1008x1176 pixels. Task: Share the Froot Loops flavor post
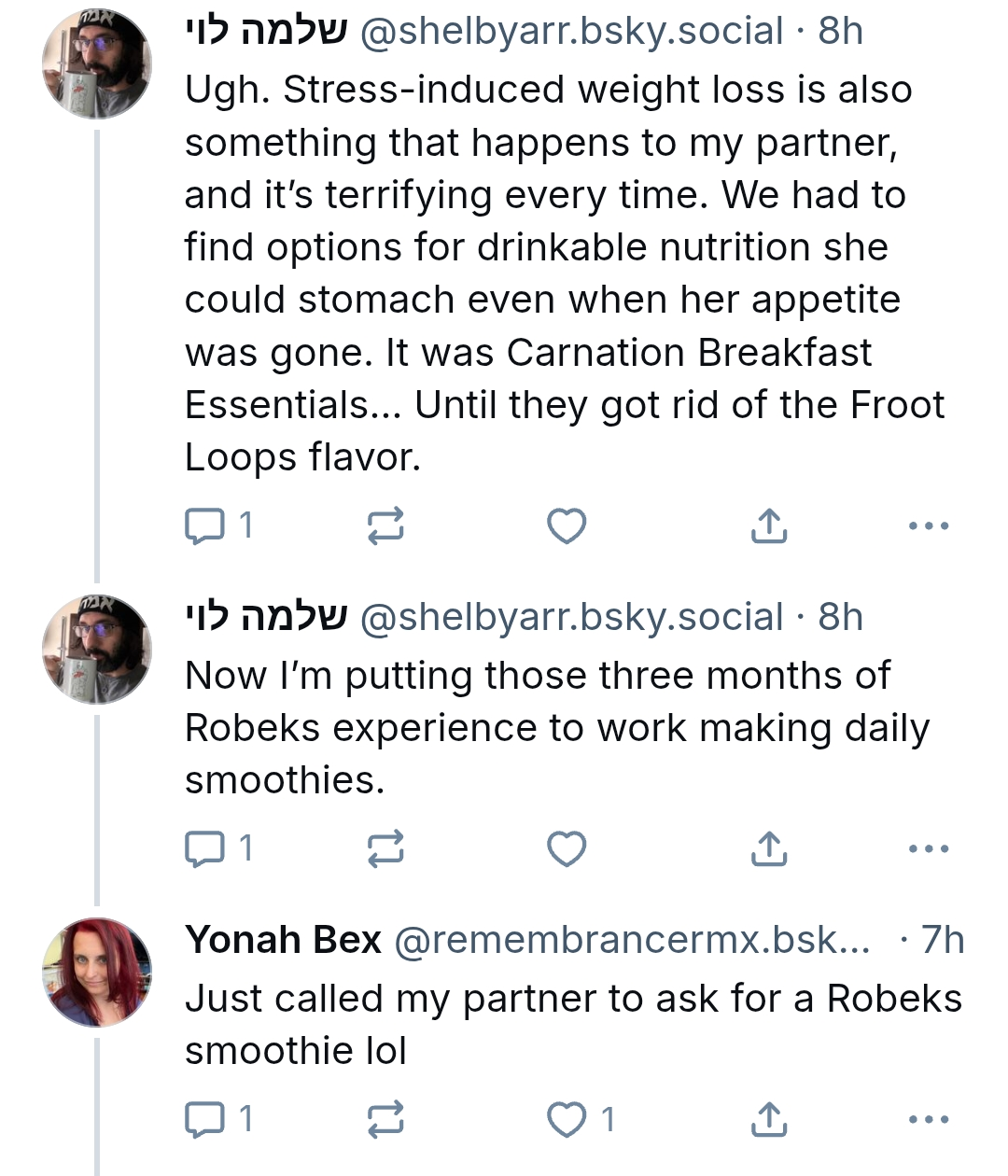(x=769, y=526)
